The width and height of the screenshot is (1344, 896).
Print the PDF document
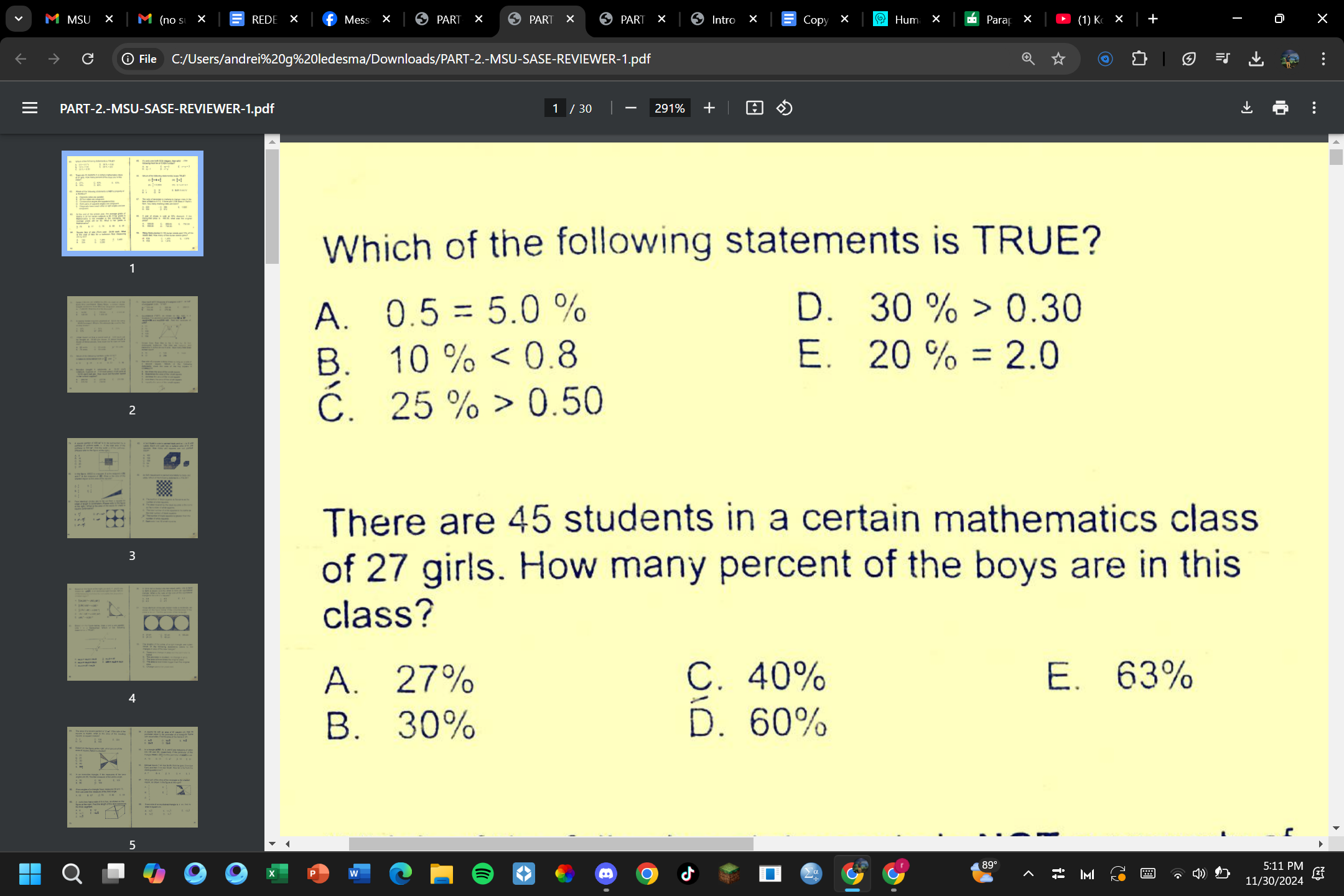(x=1281, y=108)
